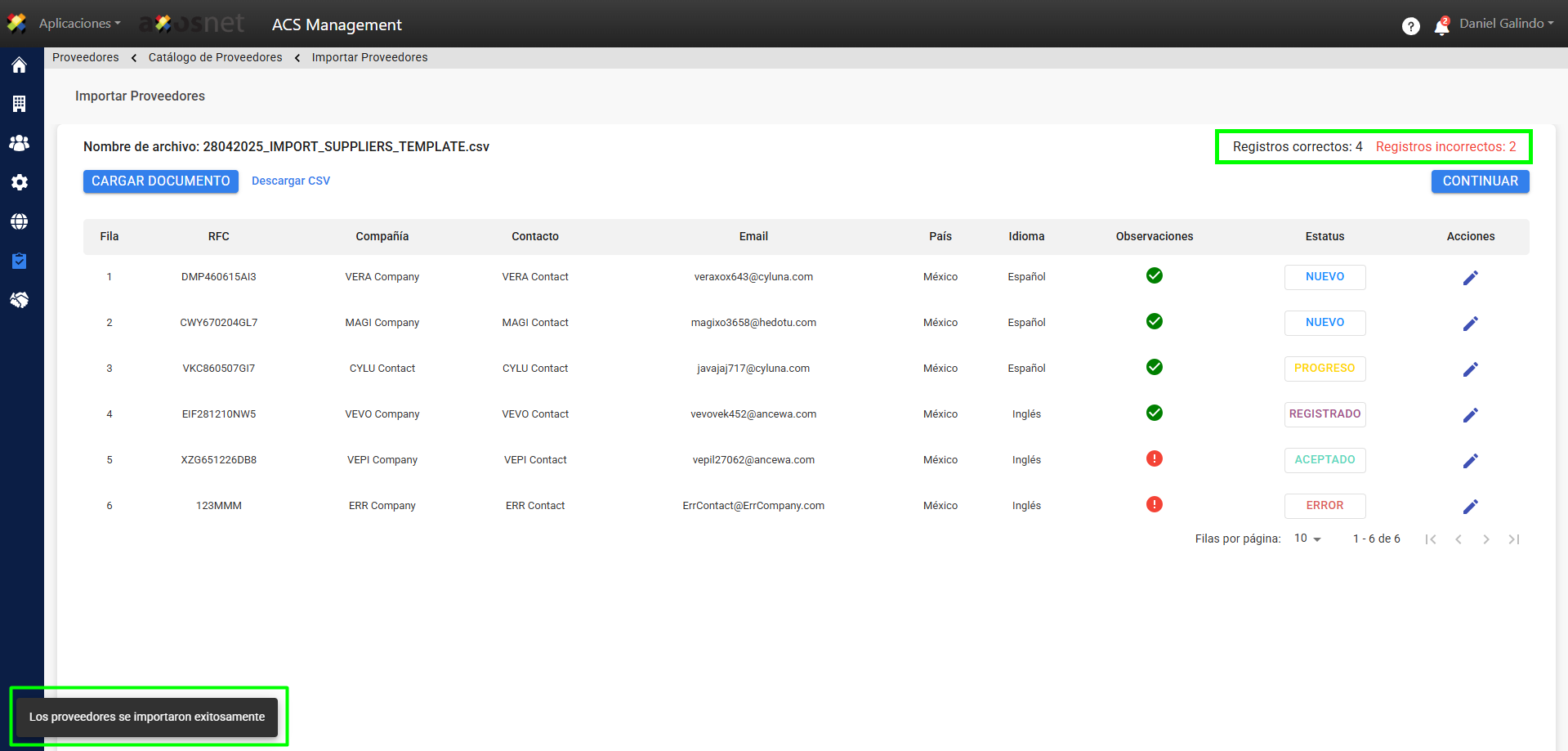Open the users group sidebar icon

pos(19,143)
